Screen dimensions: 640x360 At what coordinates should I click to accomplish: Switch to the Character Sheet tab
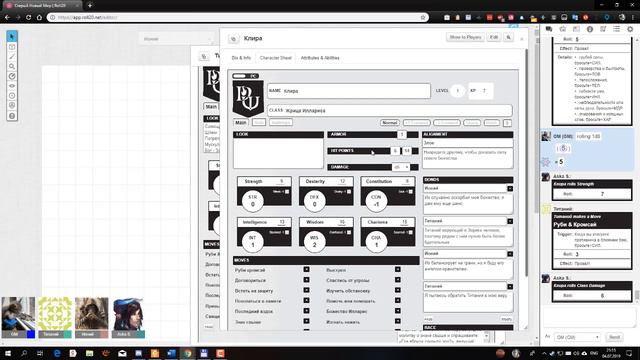tap(276, 58)
